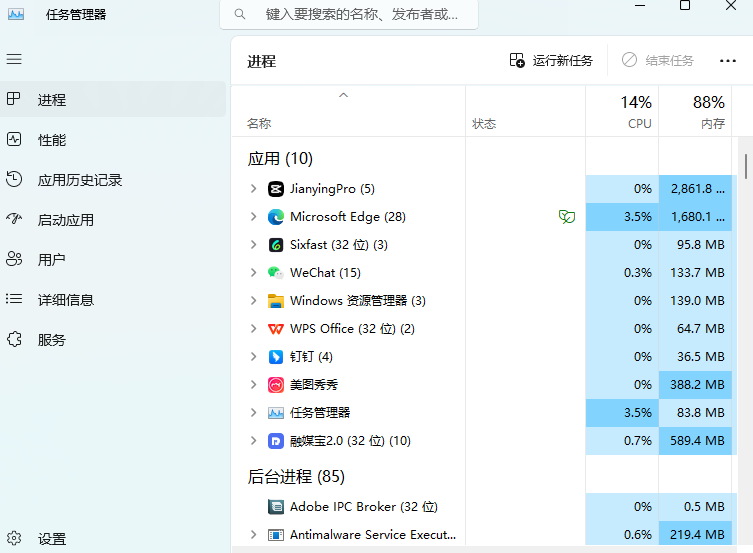Open the 启动应用 page
This screenshot has height=553, width=753.
[65, 220]
